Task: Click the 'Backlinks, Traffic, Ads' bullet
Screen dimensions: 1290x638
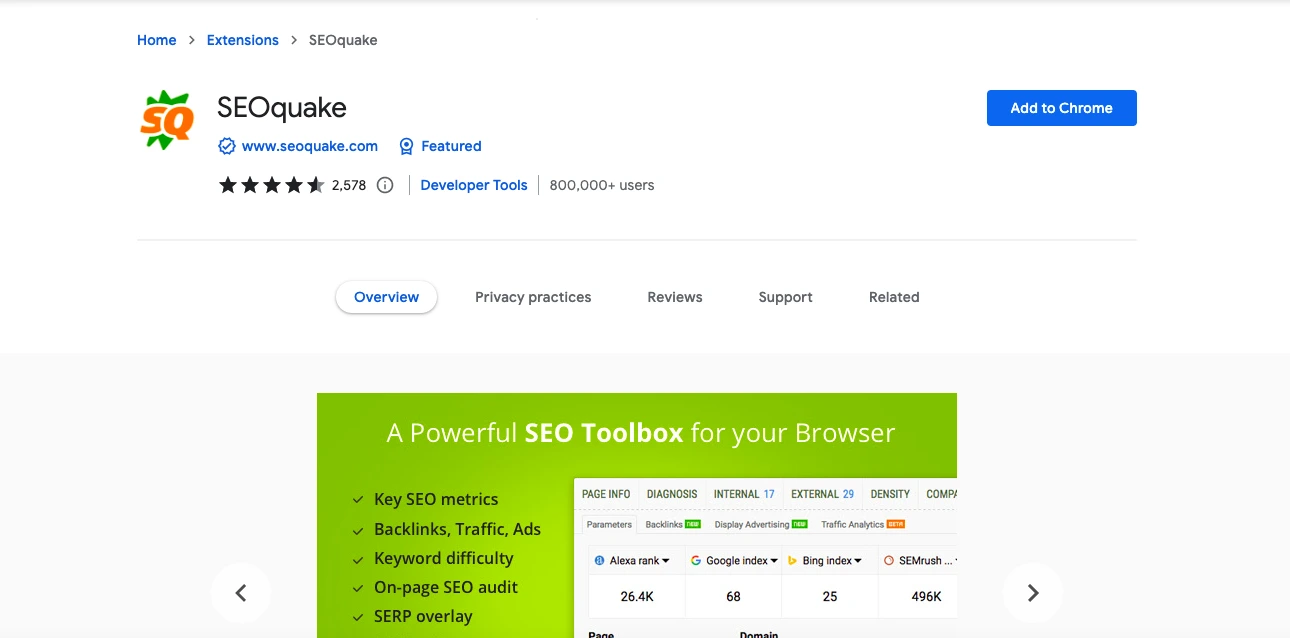Action: pos(457,529)
